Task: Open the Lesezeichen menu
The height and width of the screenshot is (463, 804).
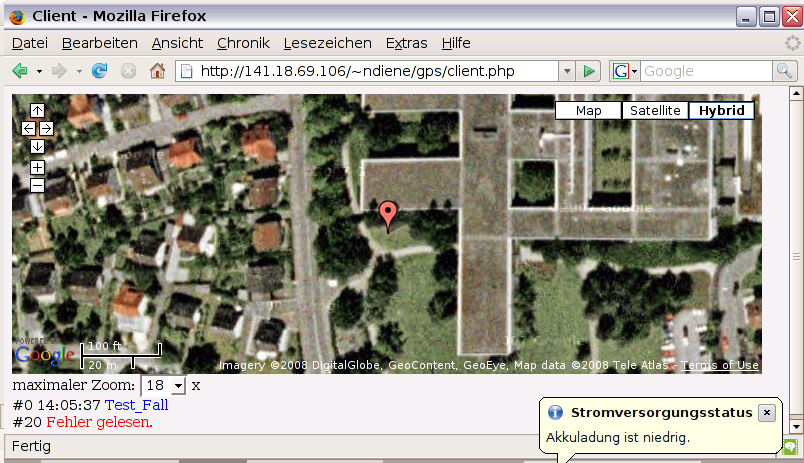Action: pos(327,43)
